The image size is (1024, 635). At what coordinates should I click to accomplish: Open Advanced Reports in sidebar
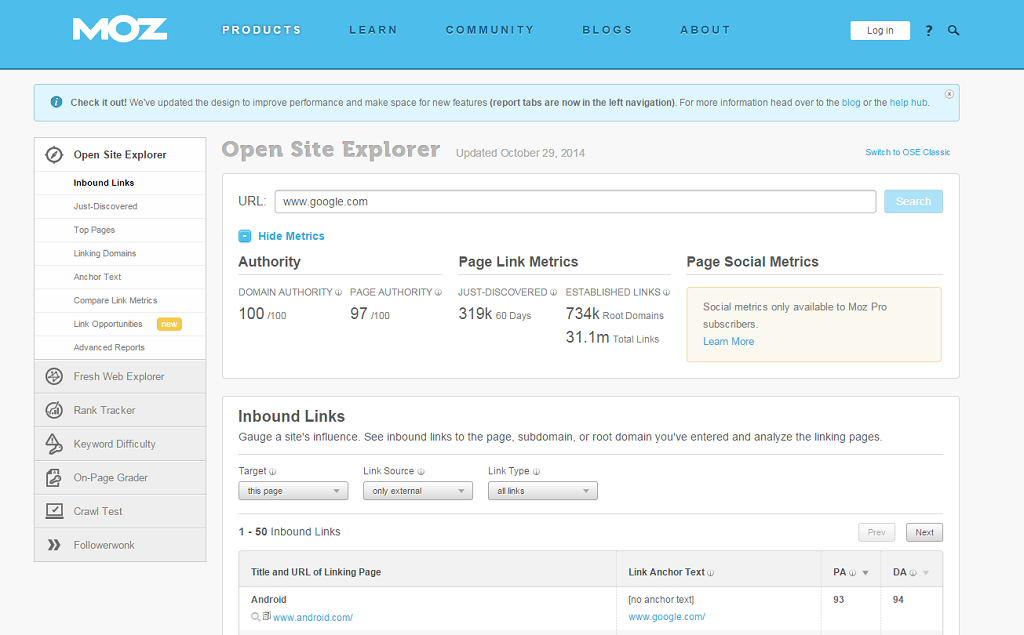(109, 348)
